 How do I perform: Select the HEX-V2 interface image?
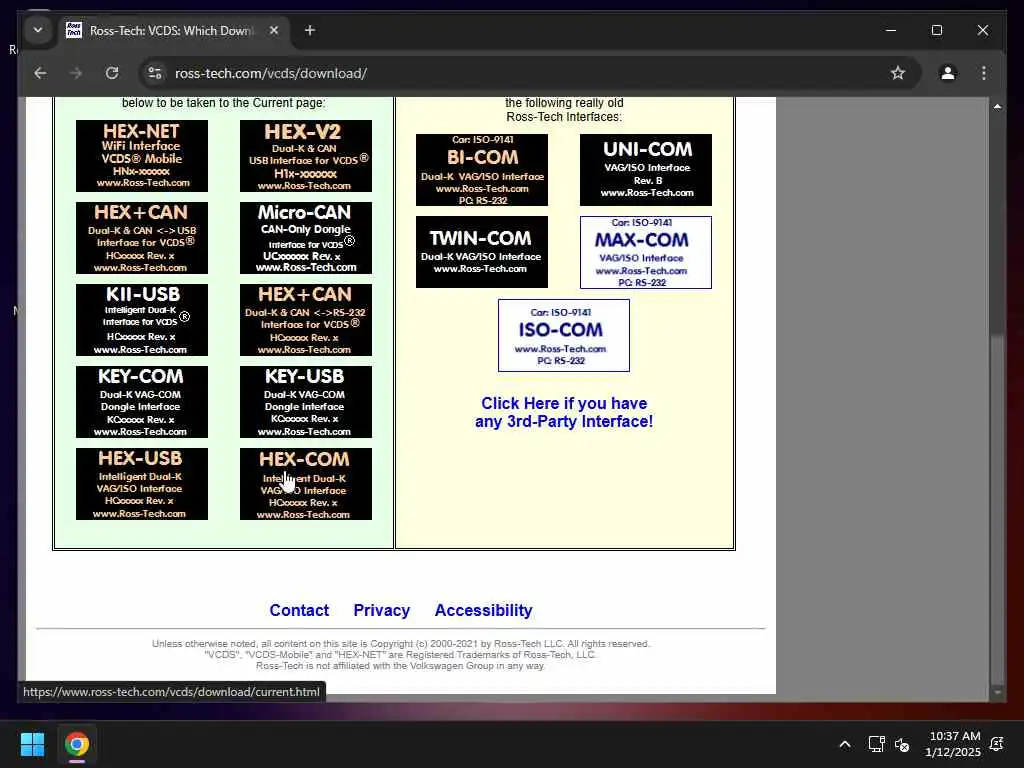coord(306,156)
